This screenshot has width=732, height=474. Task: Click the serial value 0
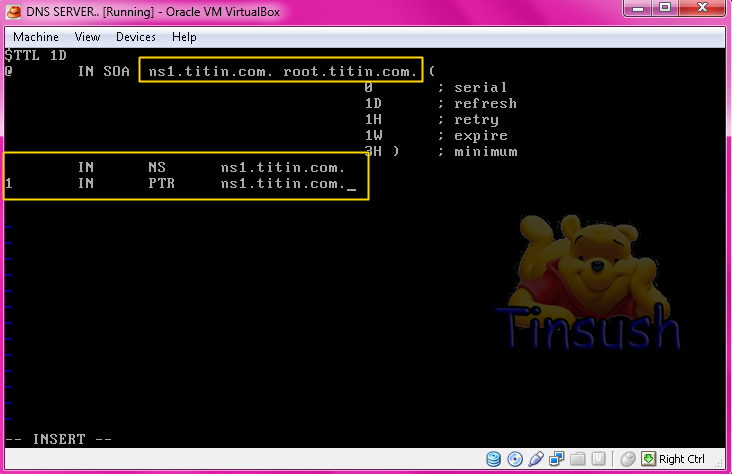point(368,87)
